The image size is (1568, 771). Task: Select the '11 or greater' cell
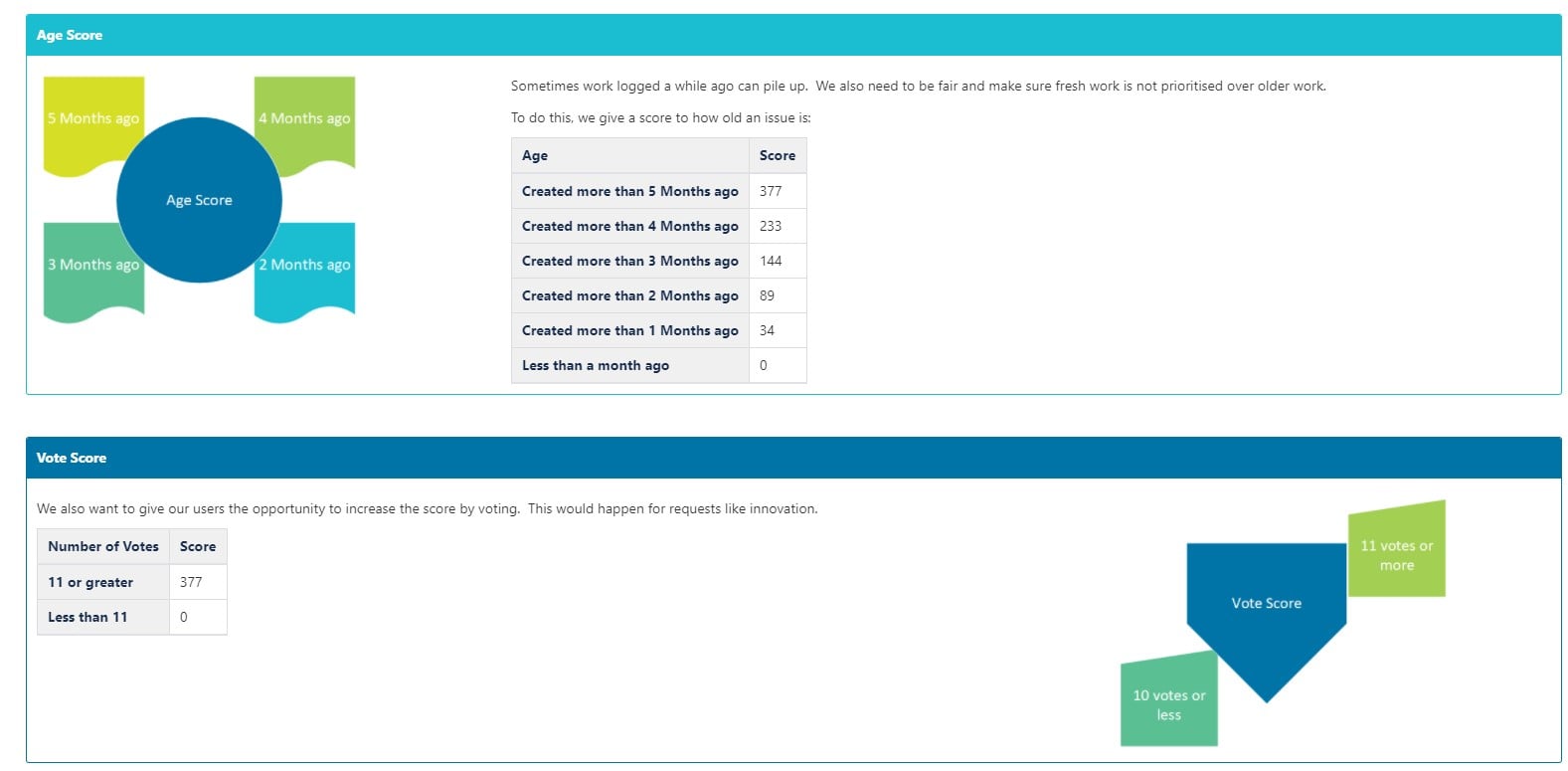(x=103, y=582)
